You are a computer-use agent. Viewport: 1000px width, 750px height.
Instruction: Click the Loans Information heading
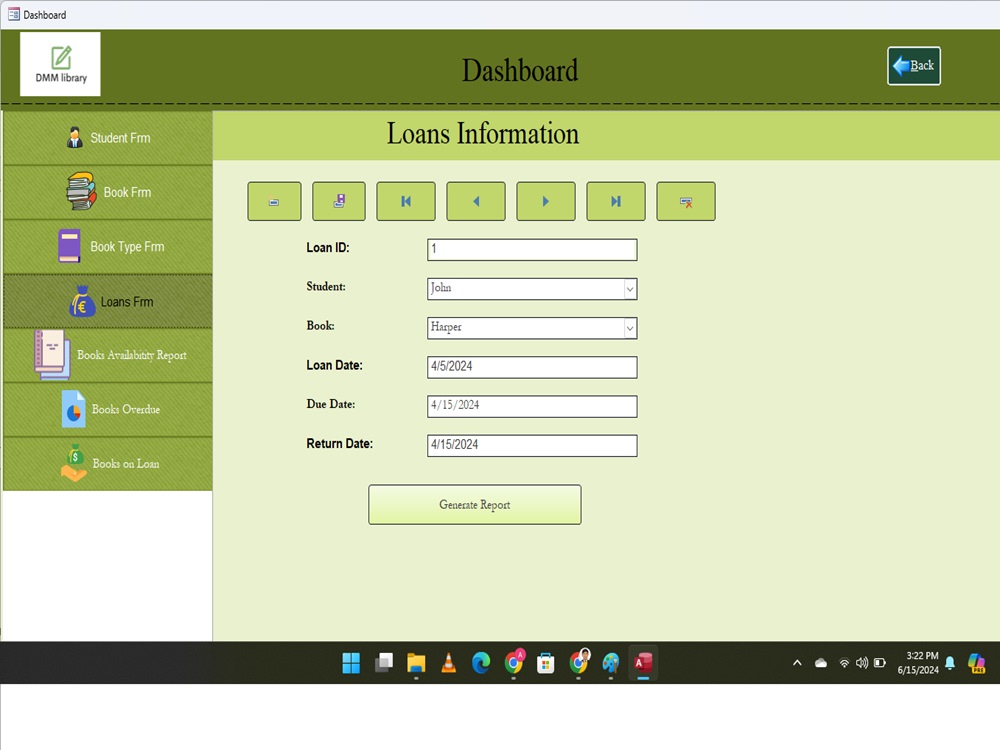coord(483,134)
